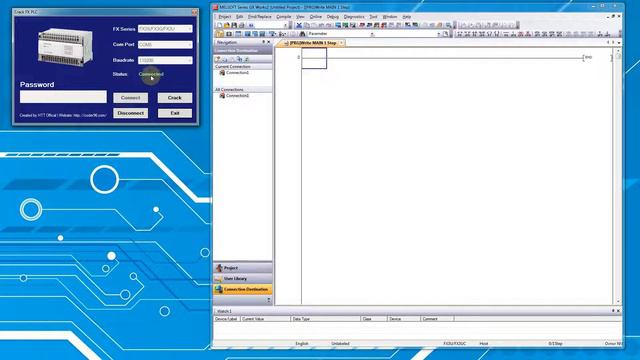Click first icon in Connection Destination mini toolbar
The image size is (640, 360).
(218, 59)
